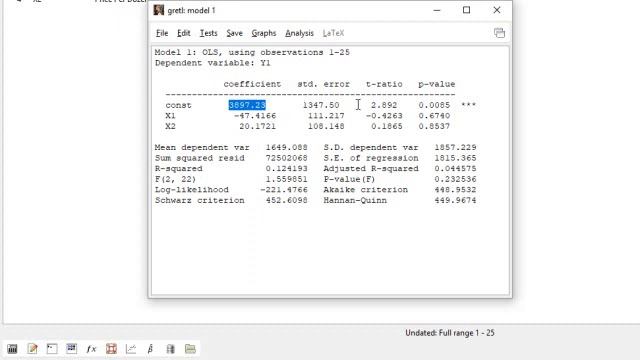Open the databases icon in toolbar

click(x=170, y=349)
